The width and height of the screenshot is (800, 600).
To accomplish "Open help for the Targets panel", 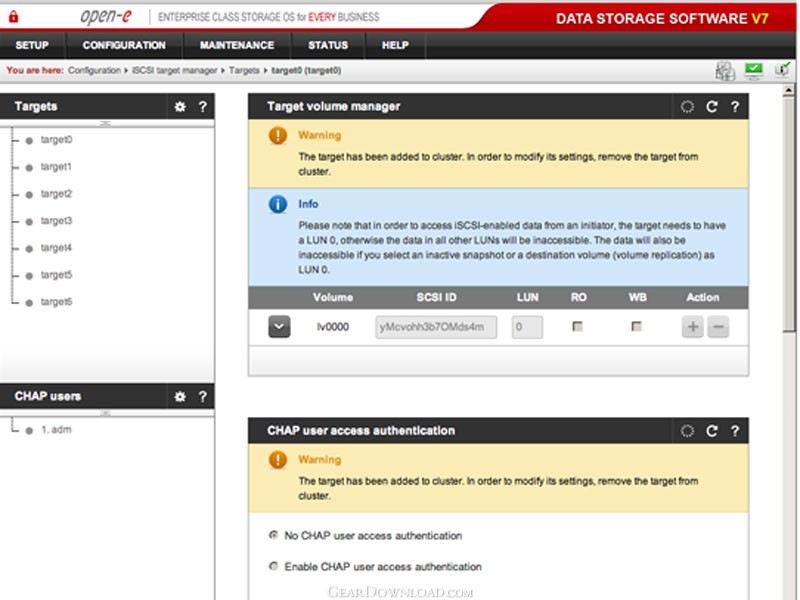I will [x=203, y=107].
